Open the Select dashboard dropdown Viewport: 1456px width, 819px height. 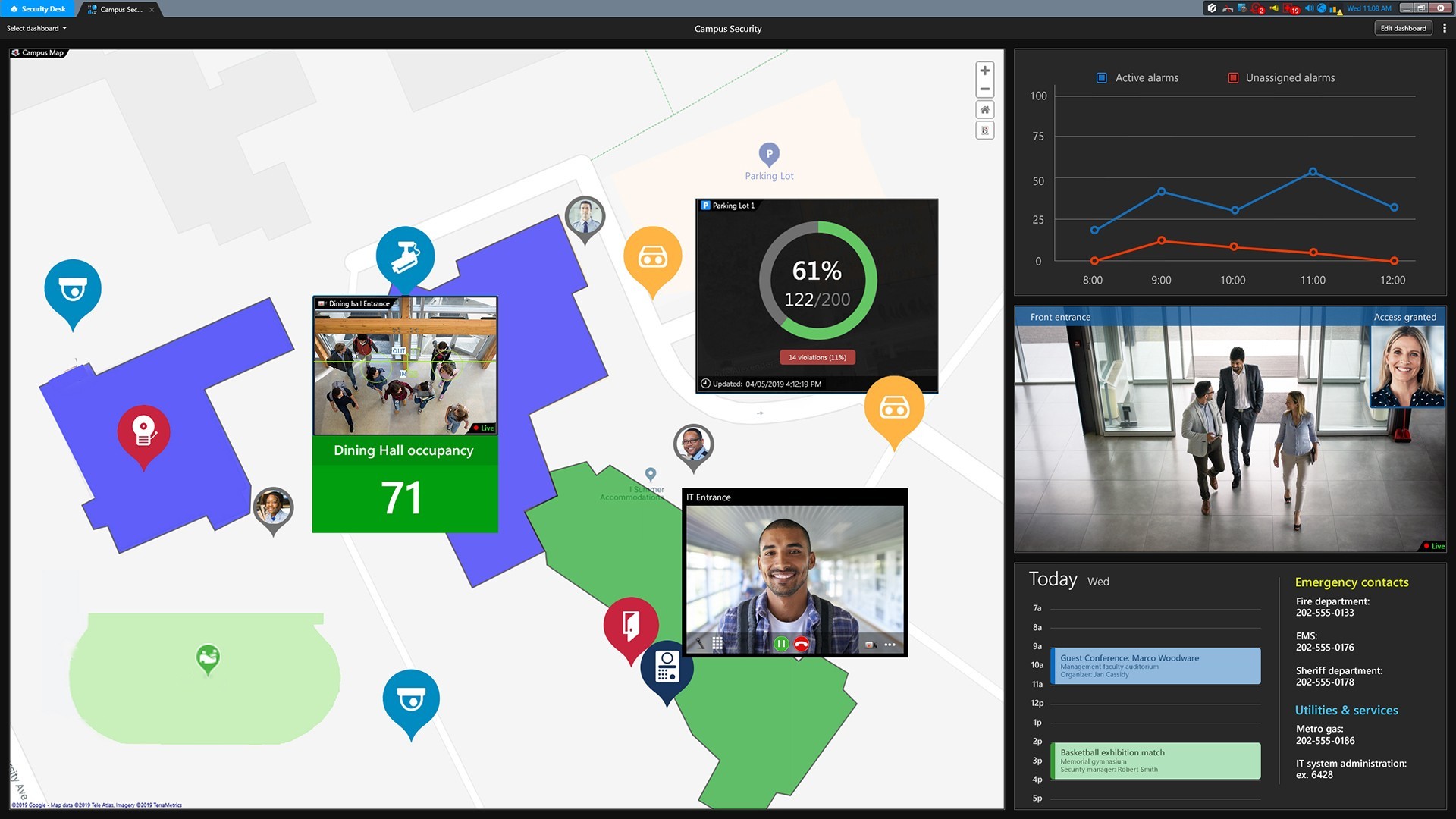pyautogui.click(x=36, y=28)
